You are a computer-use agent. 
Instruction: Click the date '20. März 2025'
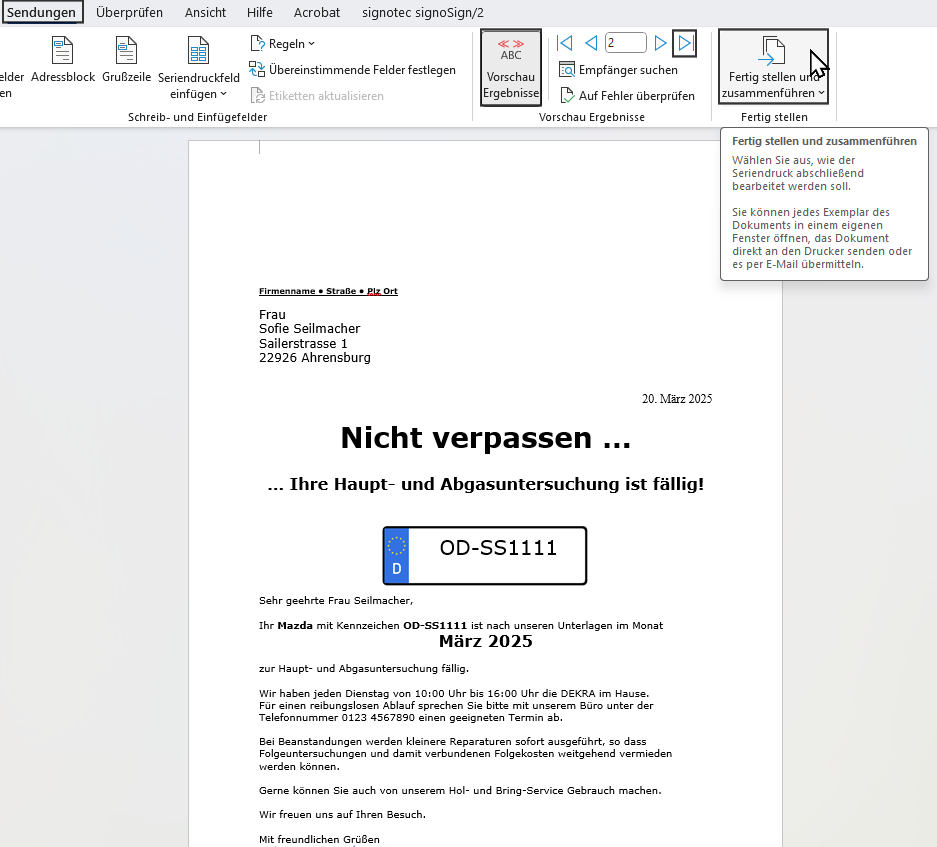point(677,399)
